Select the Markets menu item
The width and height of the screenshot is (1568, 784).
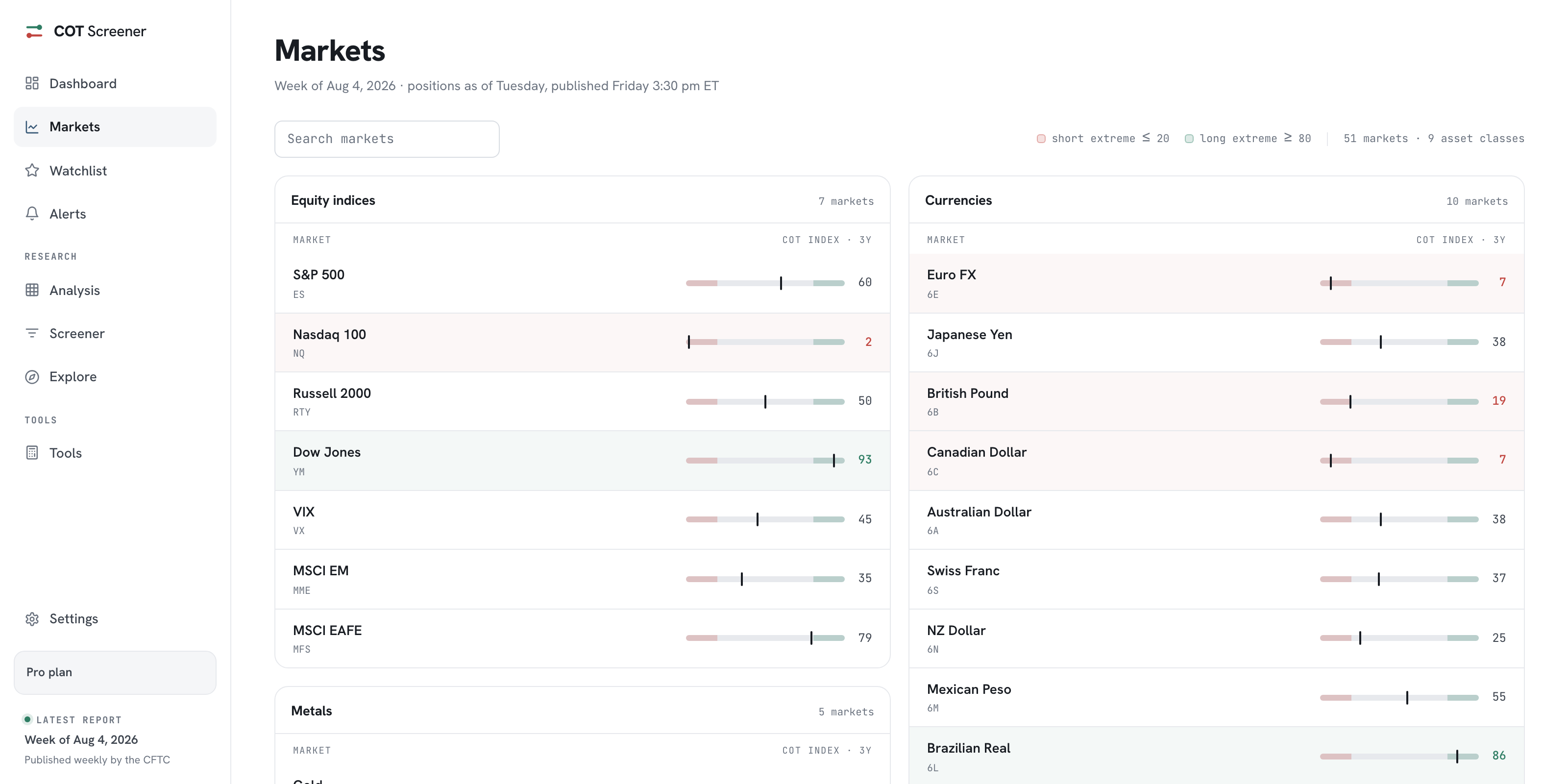(x=115, y=126)
